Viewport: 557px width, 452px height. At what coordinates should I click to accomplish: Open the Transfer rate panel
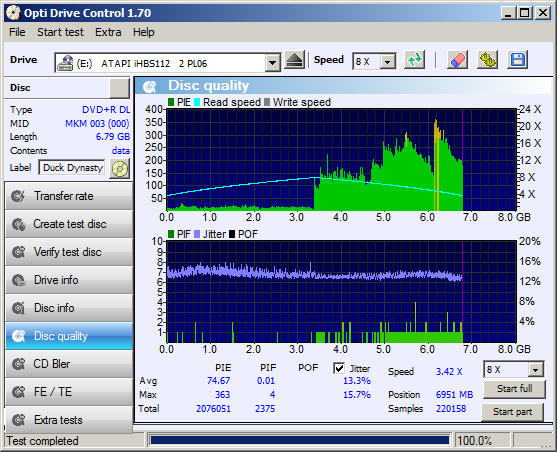(x=69, y=196)
